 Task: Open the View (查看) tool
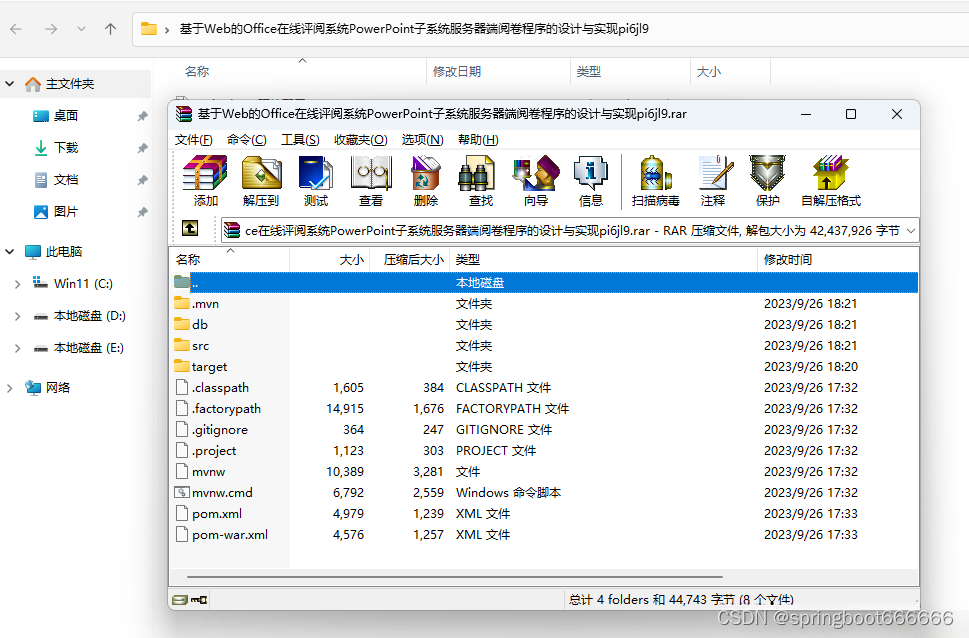click(x=371, y=181)
